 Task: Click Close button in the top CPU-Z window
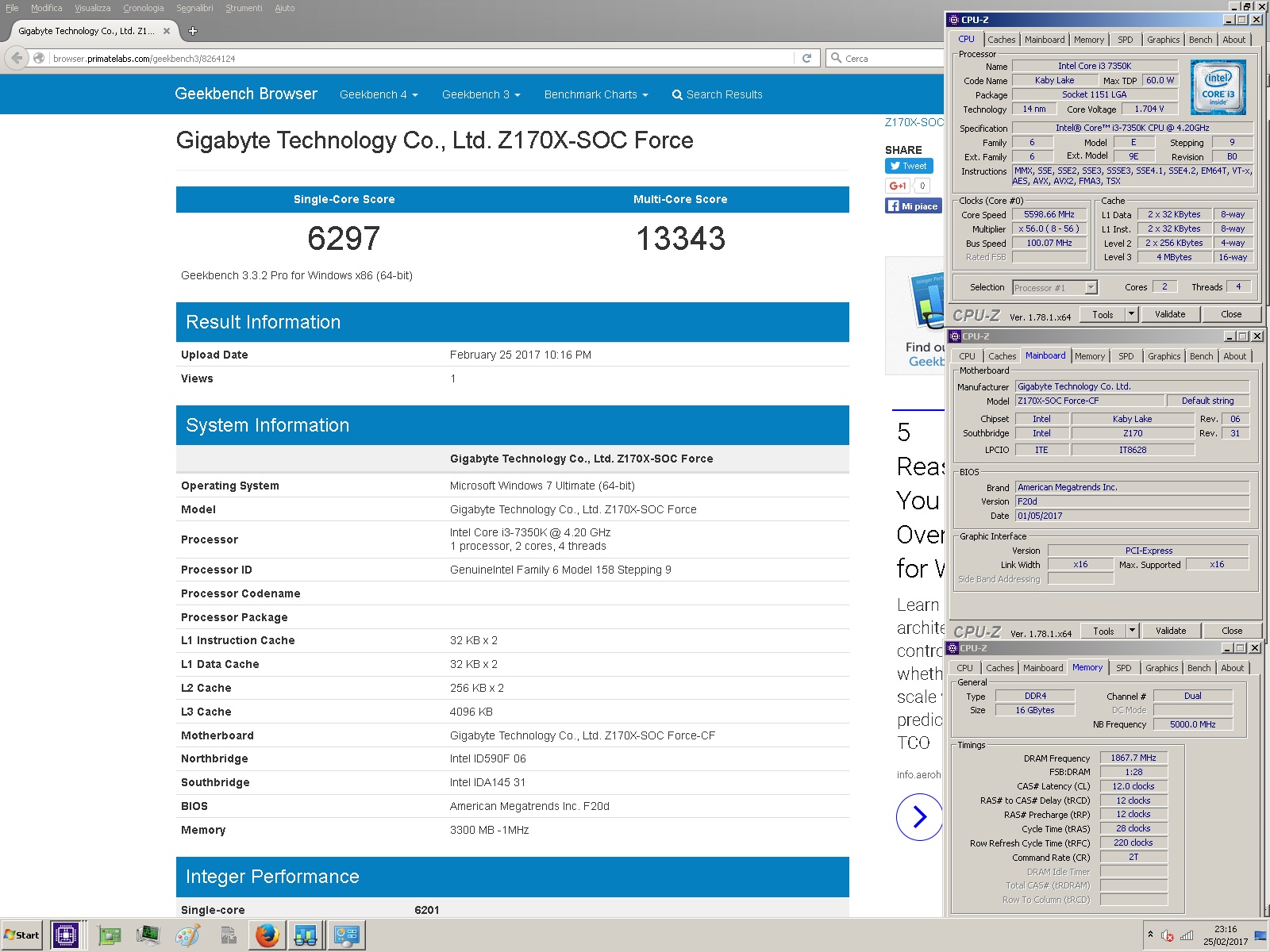tap(1231, 314)
